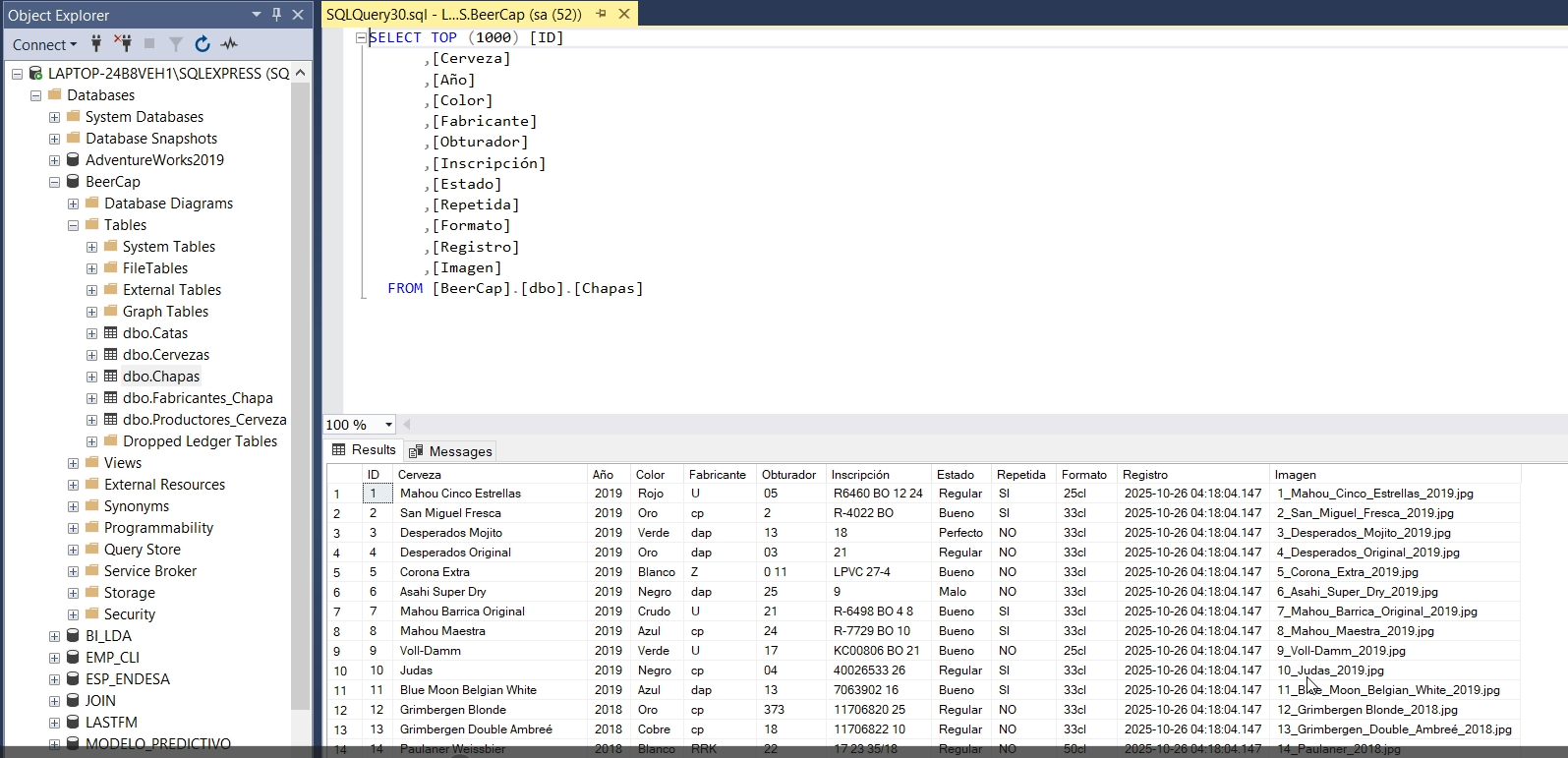Image resolution: width=1568 pixels, height=758 pixels.
Task: Click the Disconnect plug icon in Object Explorer
Action: [122, 43]
